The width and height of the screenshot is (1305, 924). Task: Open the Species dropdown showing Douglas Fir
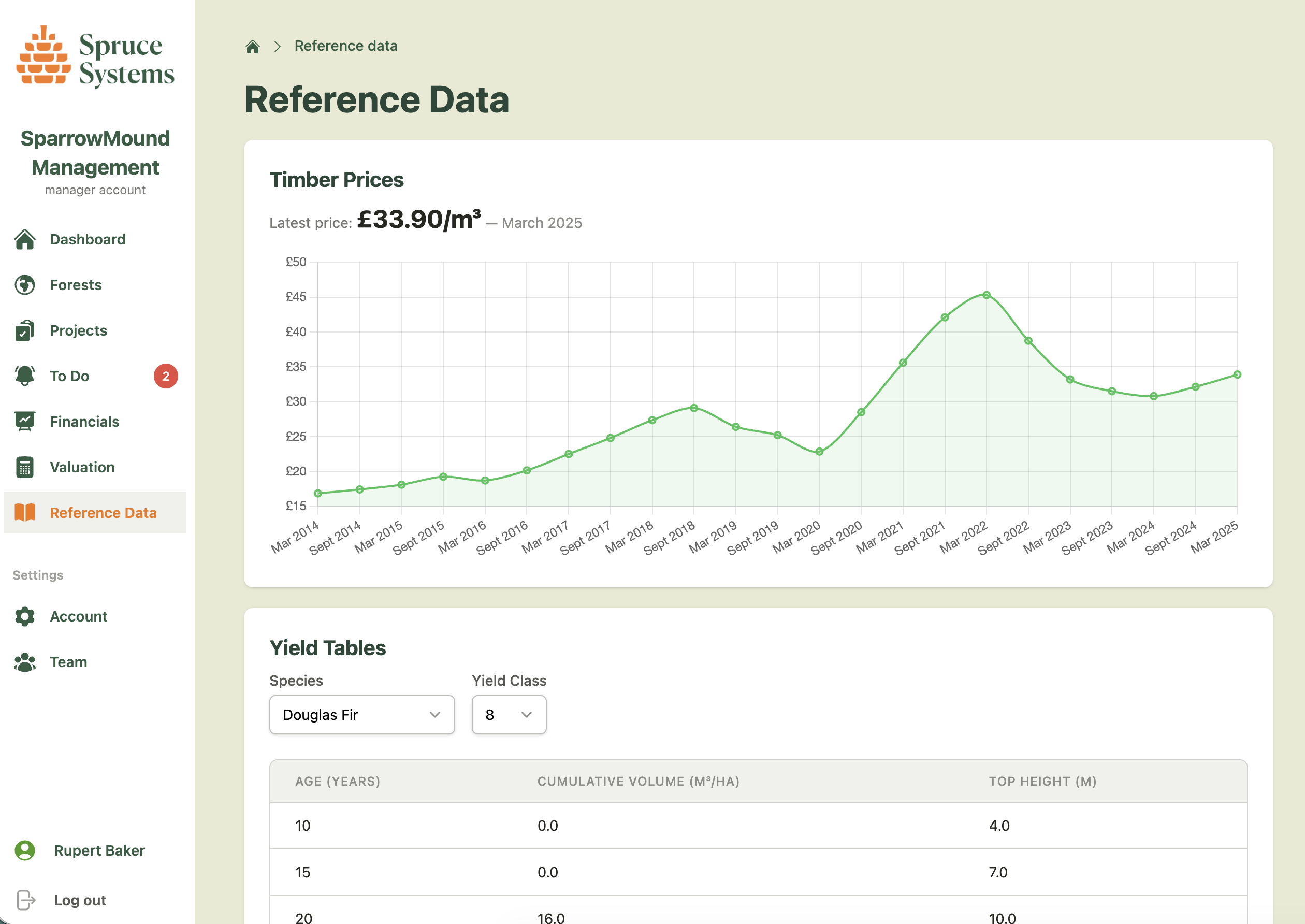(362, 715)
